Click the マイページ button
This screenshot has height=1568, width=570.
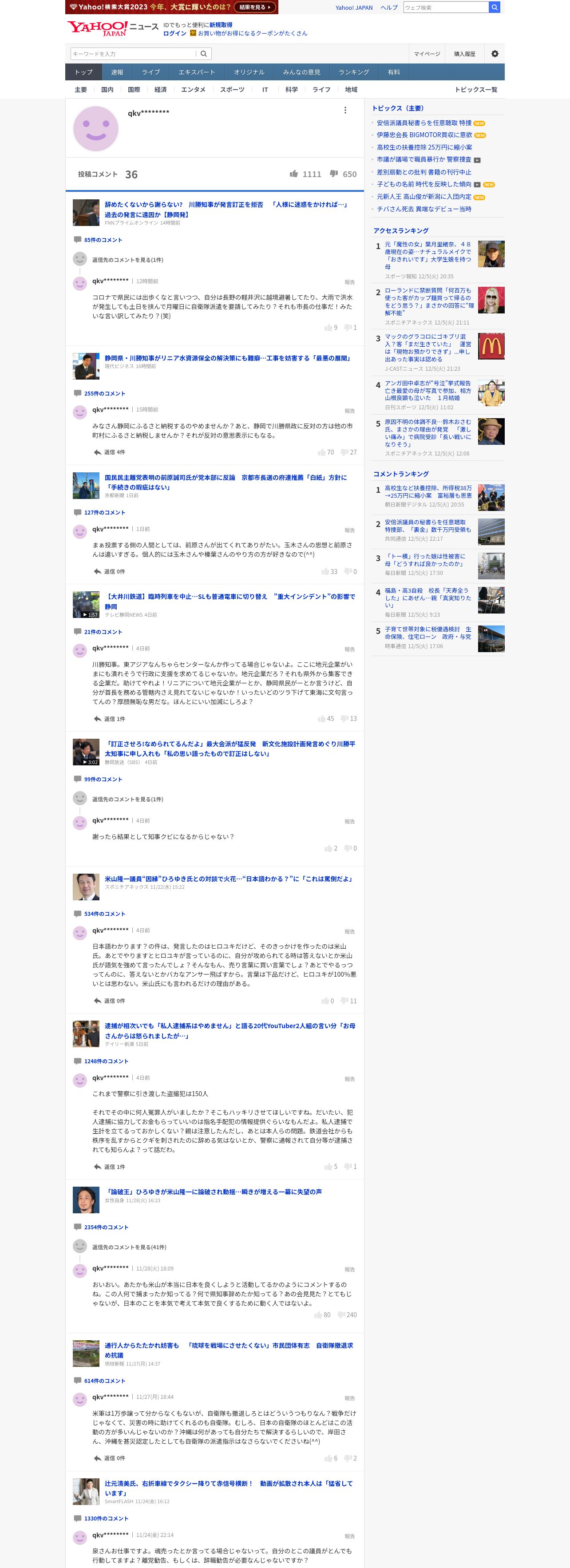pyautogui.click(x=427, y=54)
